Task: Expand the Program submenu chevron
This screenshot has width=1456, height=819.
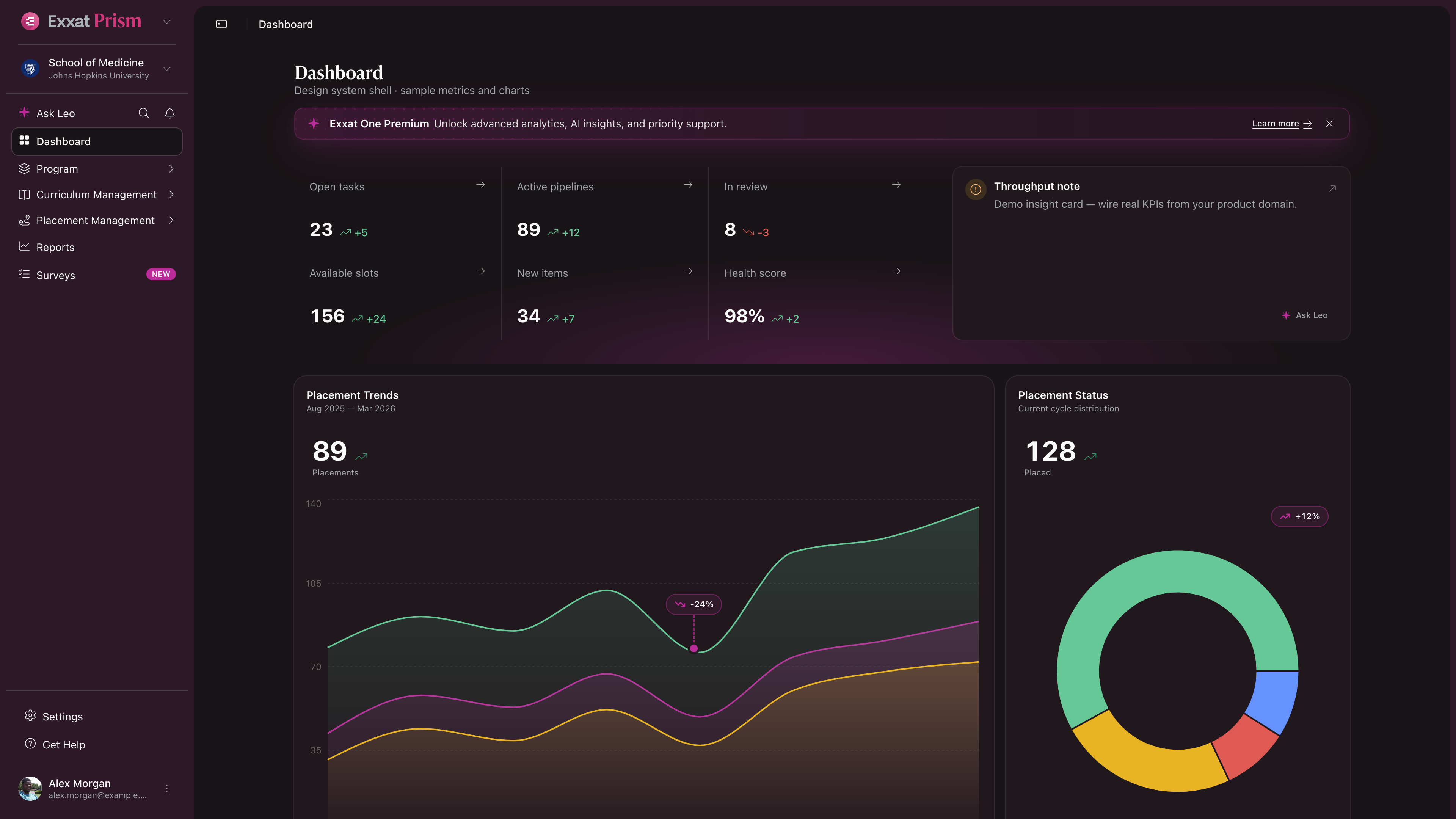Action: pos(171,169)
